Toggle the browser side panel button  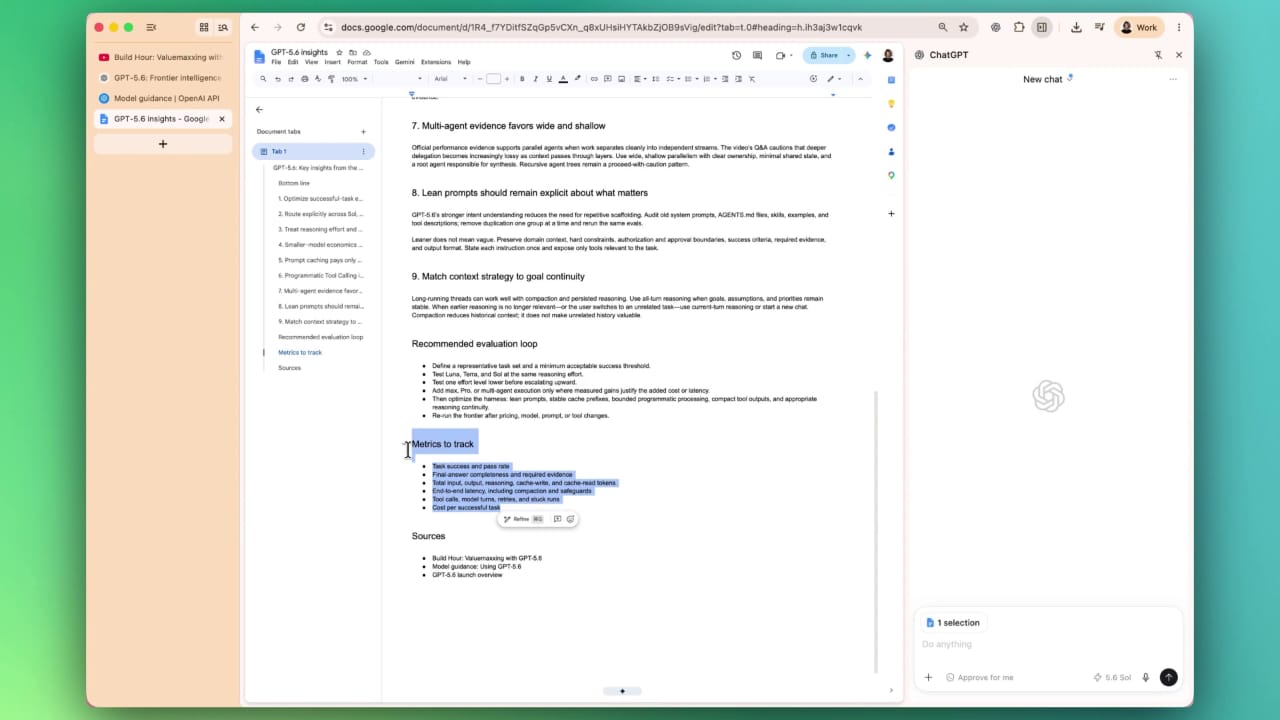pos(1041,27)
